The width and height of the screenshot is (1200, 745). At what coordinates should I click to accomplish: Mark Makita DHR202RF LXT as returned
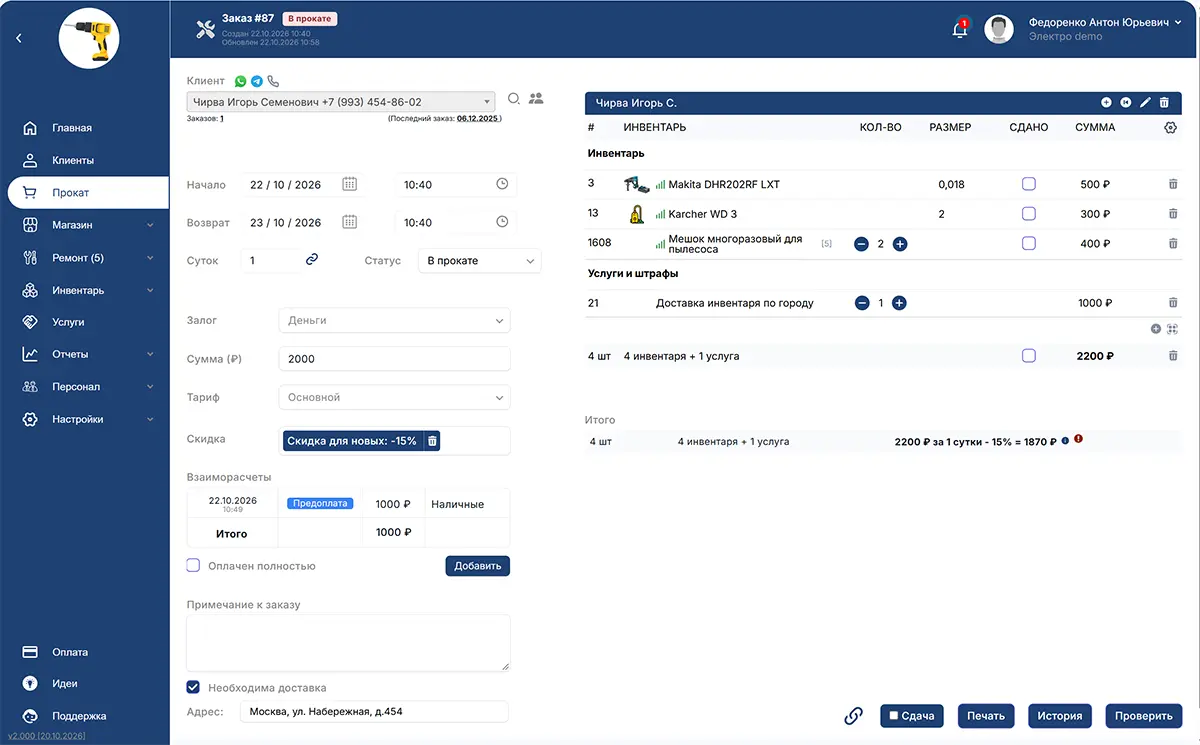1029,184
